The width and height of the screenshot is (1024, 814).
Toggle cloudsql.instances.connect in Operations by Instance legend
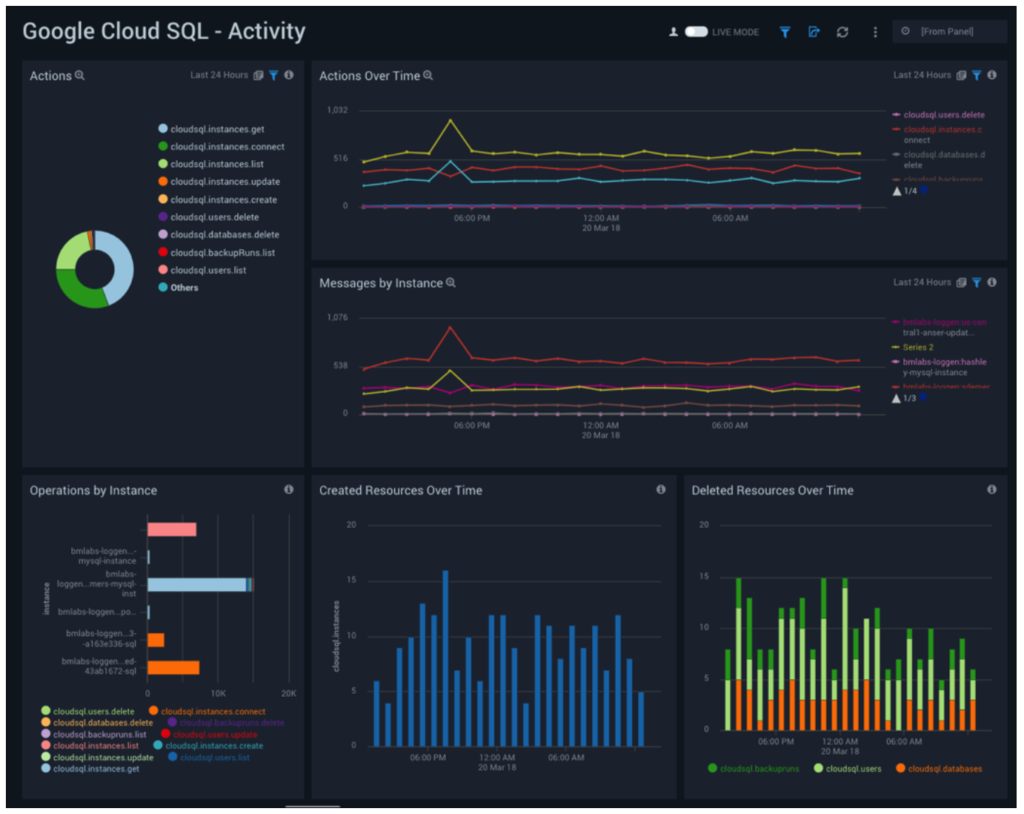[207, 711]
